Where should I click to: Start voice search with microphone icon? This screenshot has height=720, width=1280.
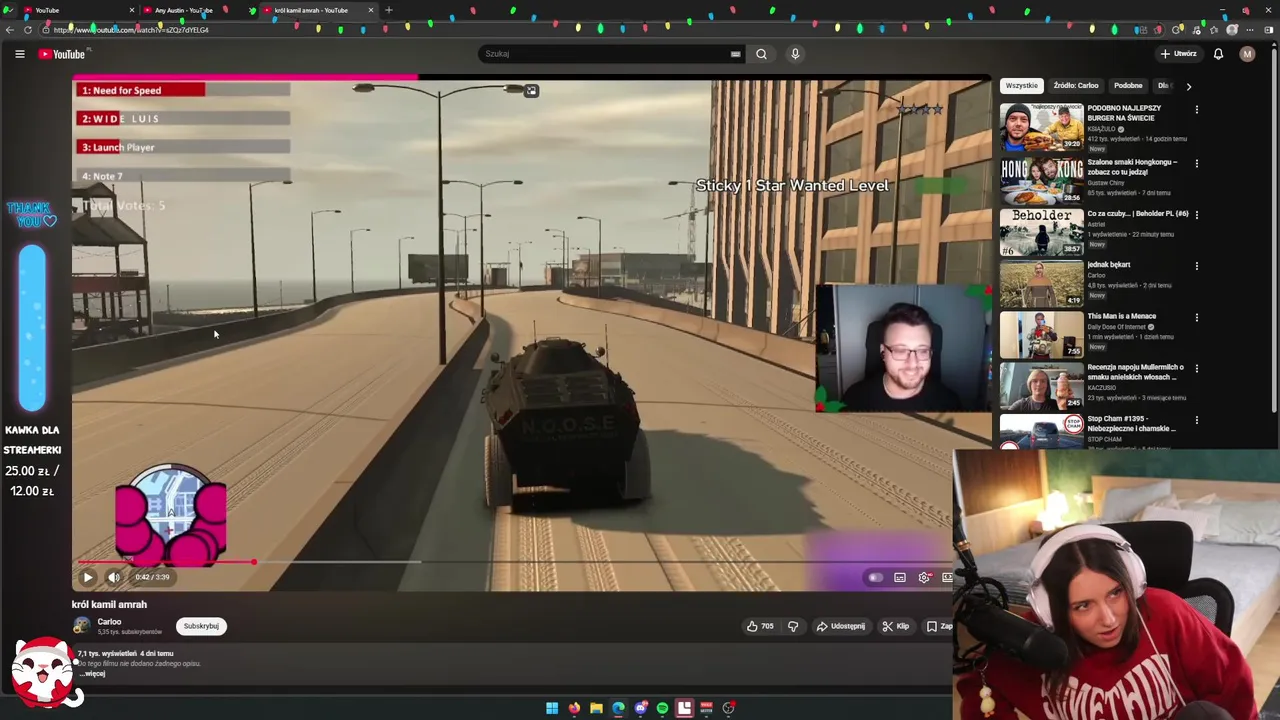[x=795, y=54]
